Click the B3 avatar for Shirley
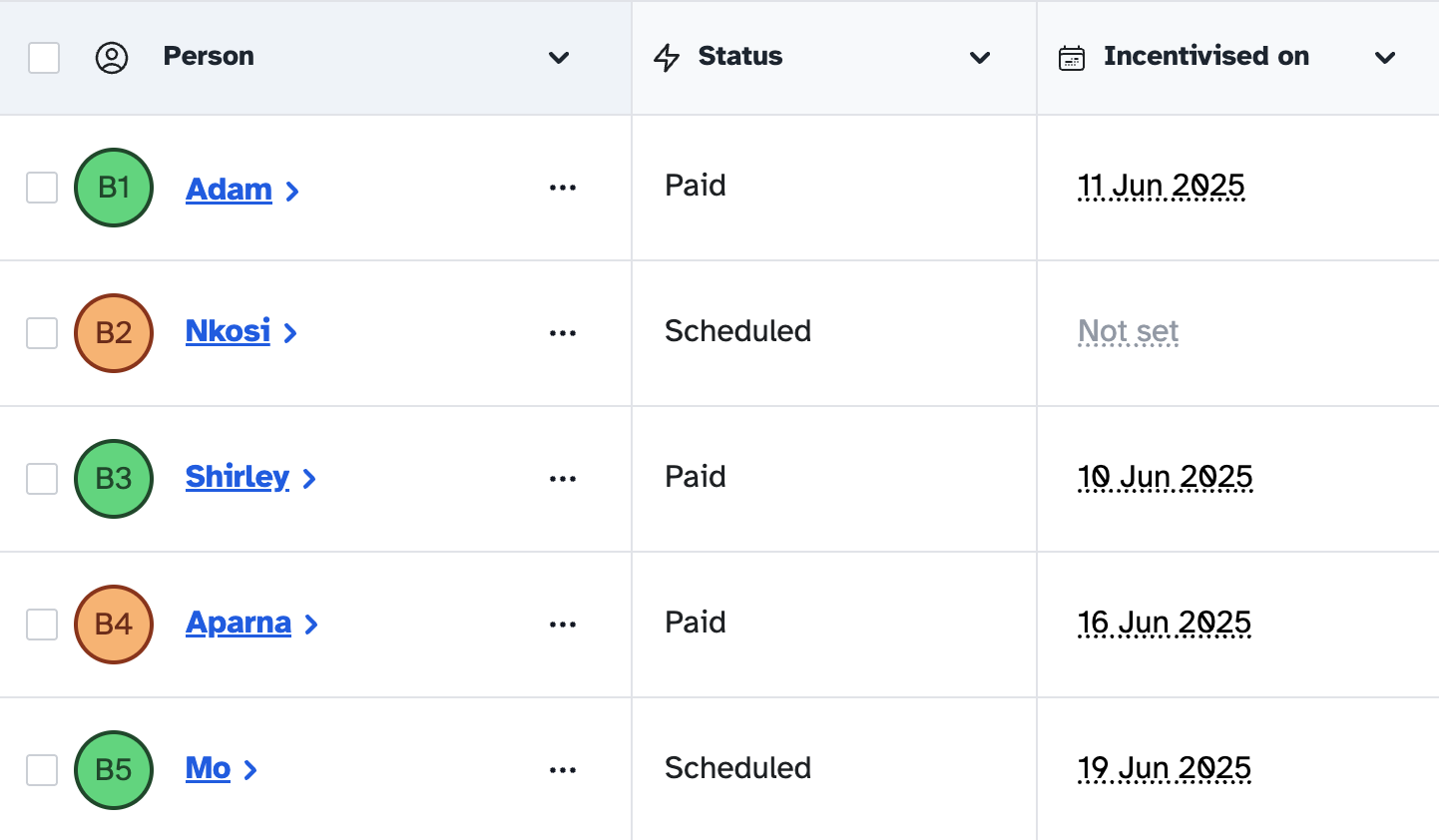This screenshot has height=840, width=1439. 114,479
